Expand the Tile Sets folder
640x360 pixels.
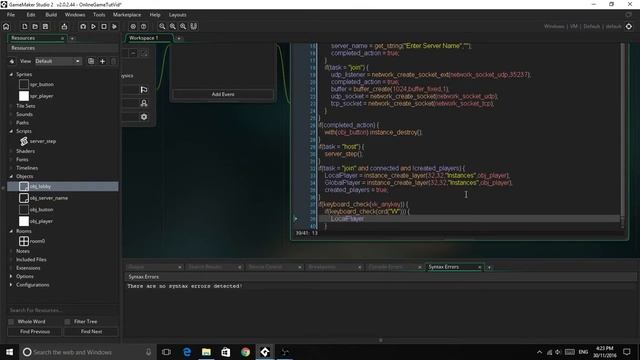click(x=11, y=106)
